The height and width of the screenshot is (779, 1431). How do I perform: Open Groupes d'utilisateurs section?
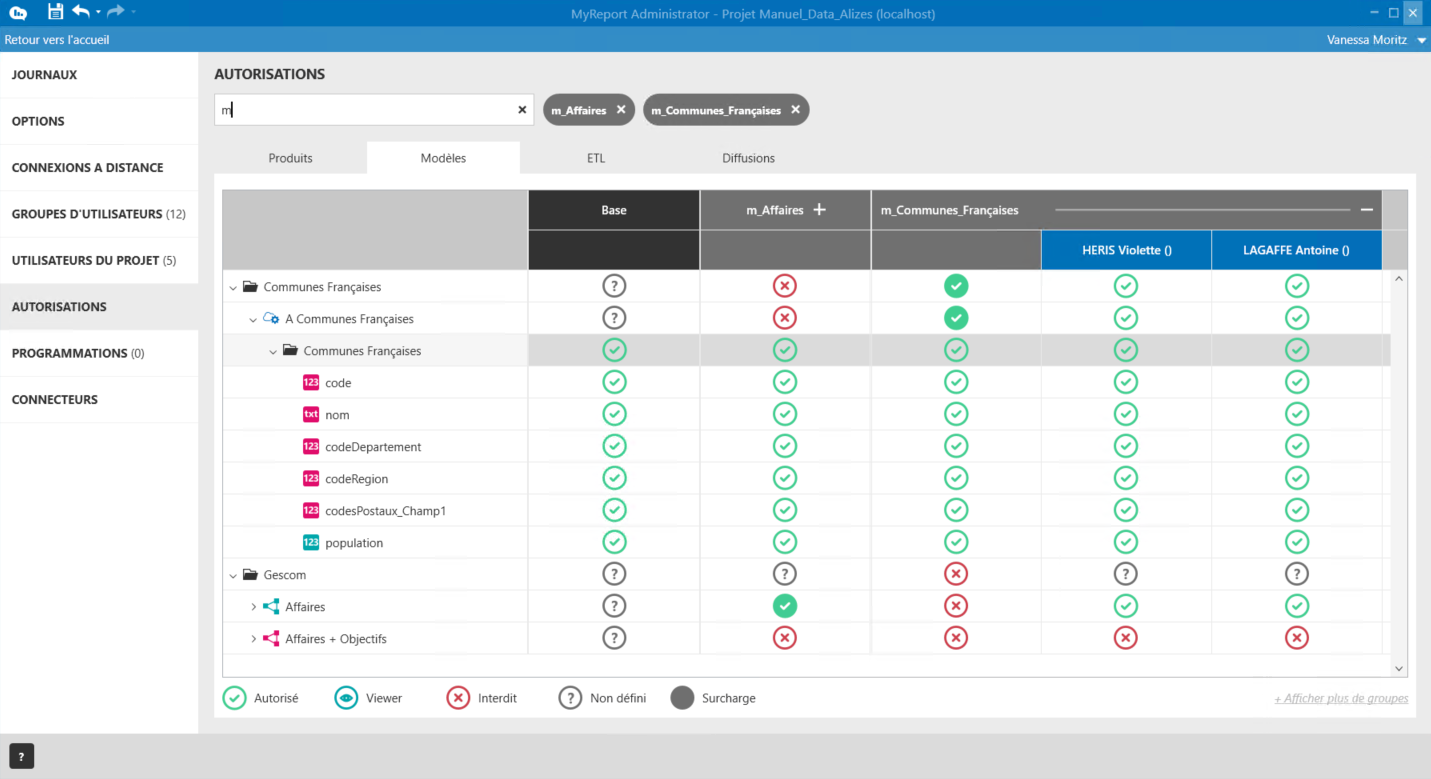[x=99, y=214]
